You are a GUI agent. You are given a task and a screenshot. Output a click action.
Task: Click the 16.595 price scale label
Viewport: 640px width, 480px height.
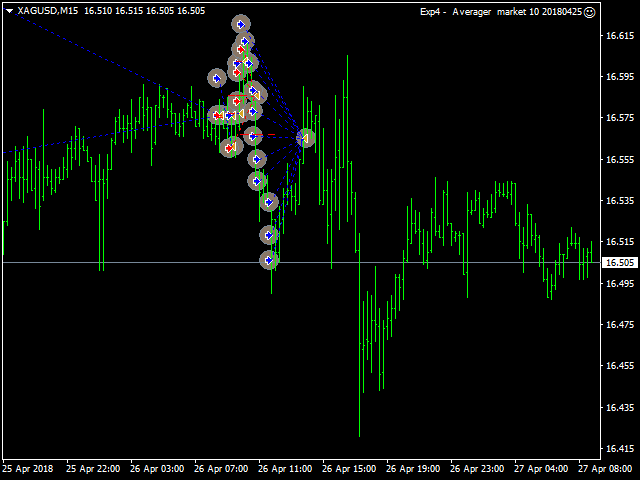[620, 77]
